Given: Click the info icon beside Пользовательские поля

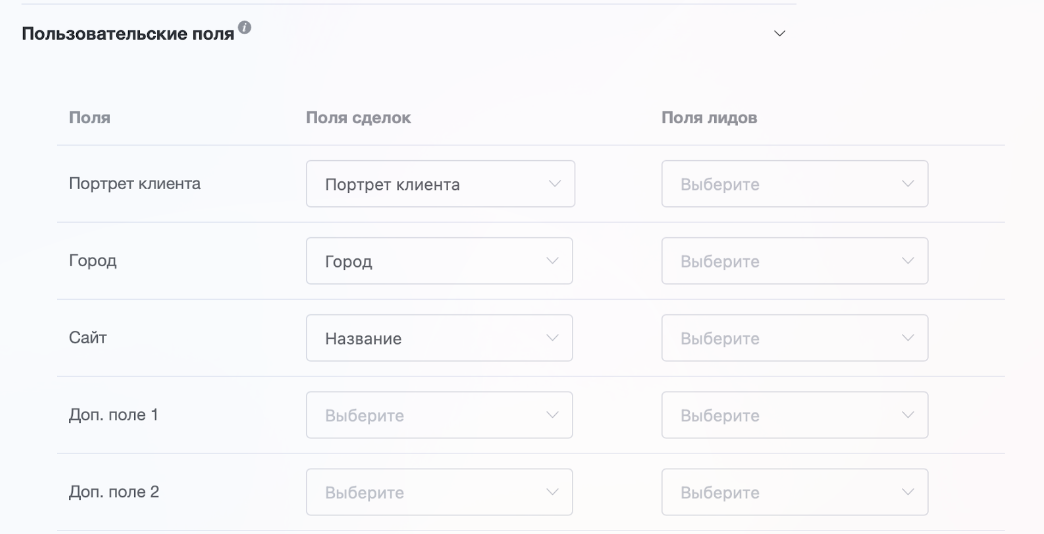Looking at the screenshot, I should [245, 27].
